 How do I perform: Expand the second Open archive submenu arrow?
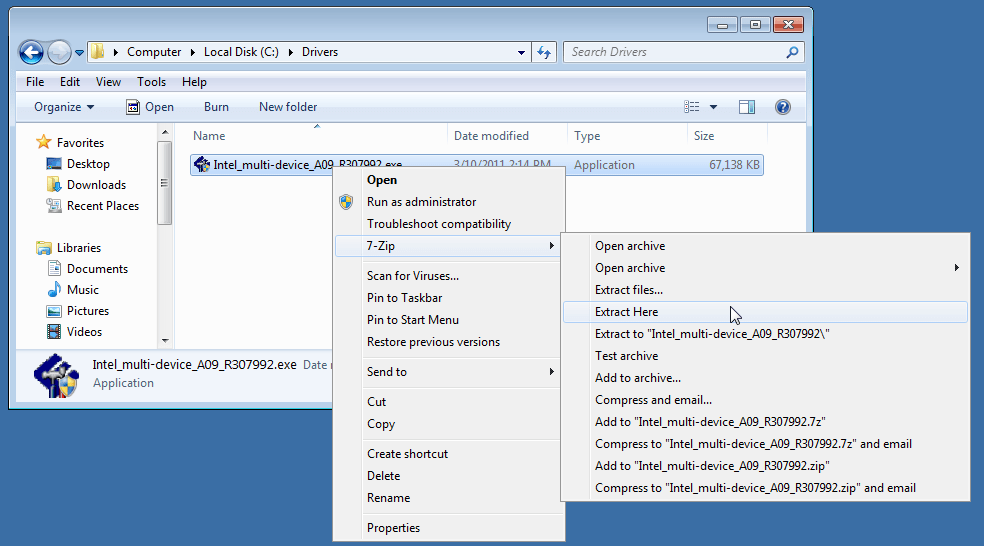[x=956, y=268]
